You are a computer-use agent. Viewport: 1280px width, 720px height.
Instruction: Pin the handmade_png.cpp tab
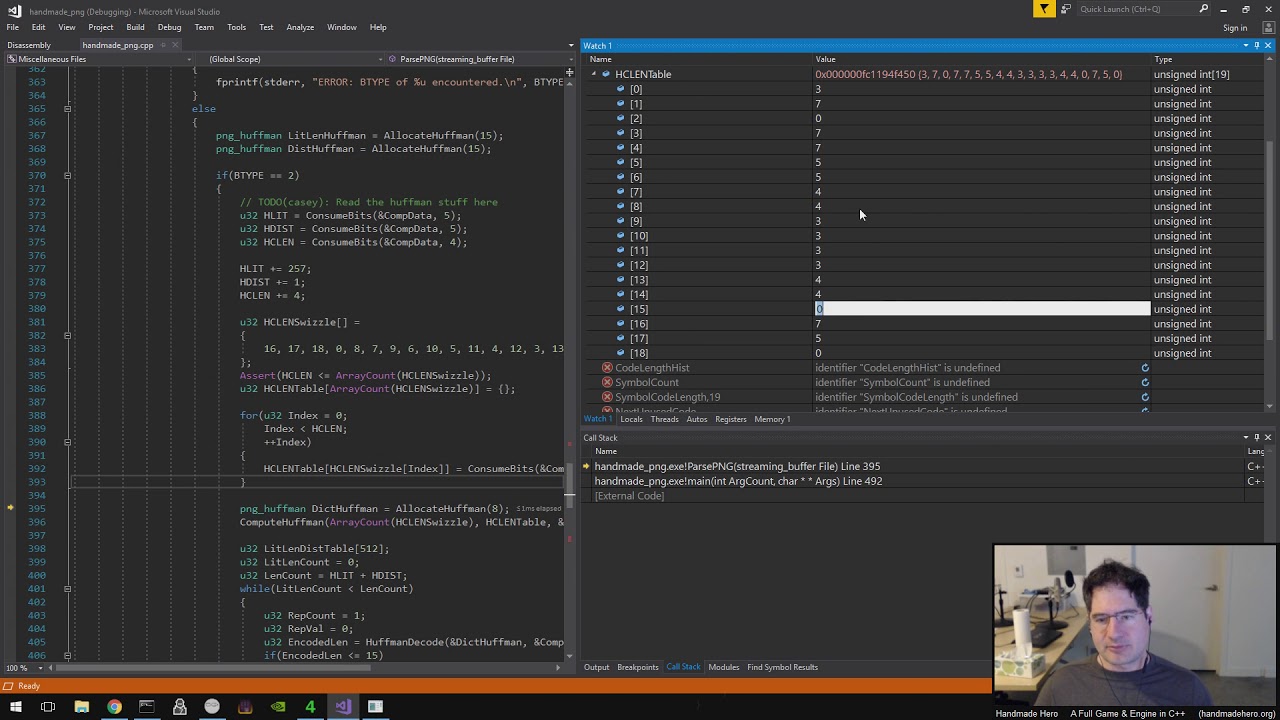162,45
